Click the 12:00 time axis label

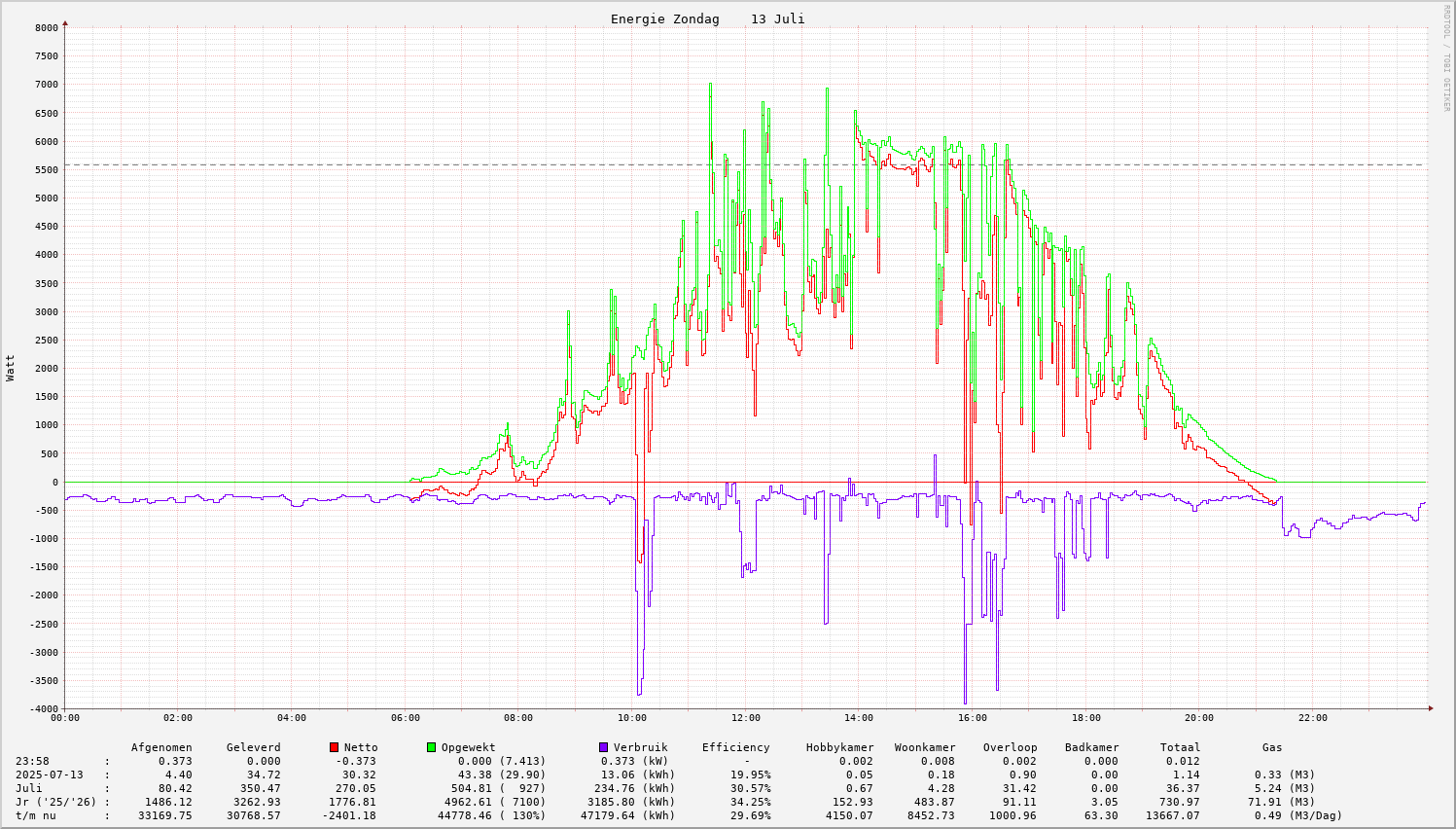[745, 718]
